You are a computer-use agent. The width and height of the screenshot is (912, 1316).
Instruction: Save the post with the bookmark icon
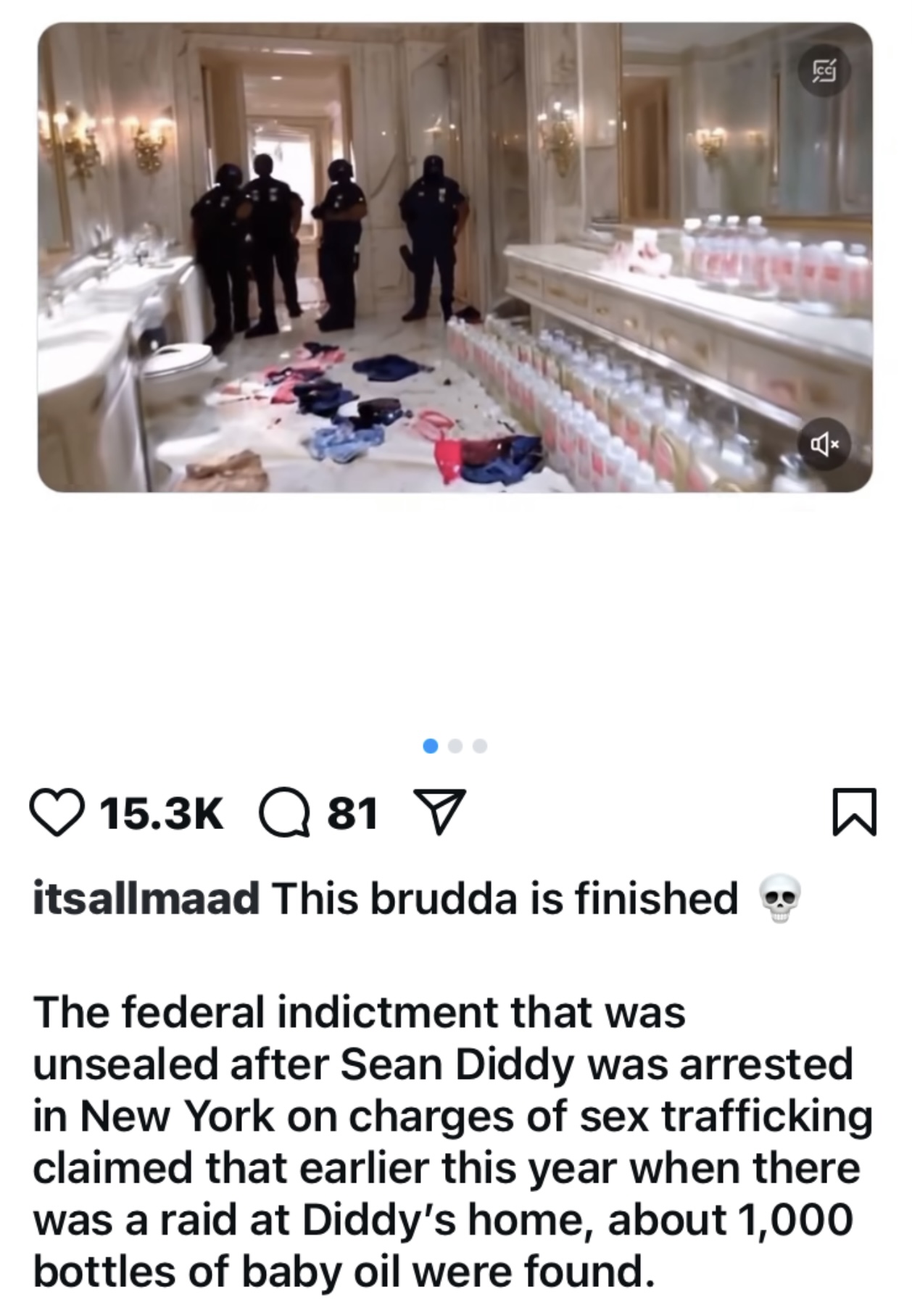point(855,812)
